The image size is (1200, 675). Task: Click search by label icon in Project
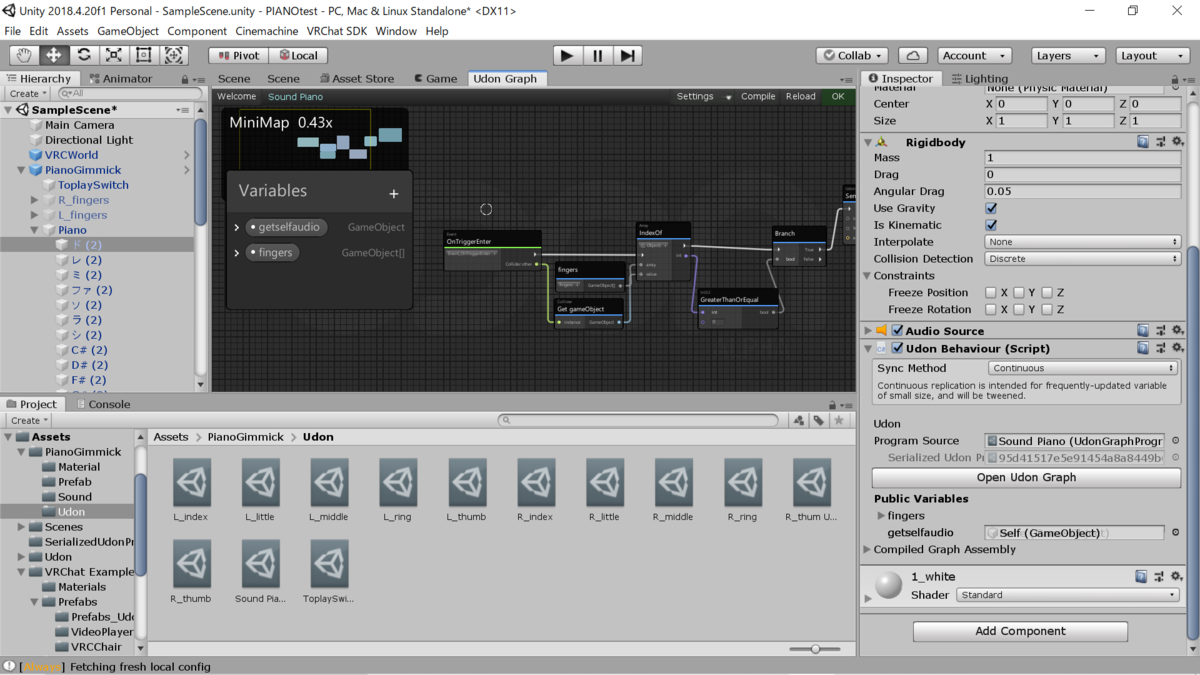point(819,421)
